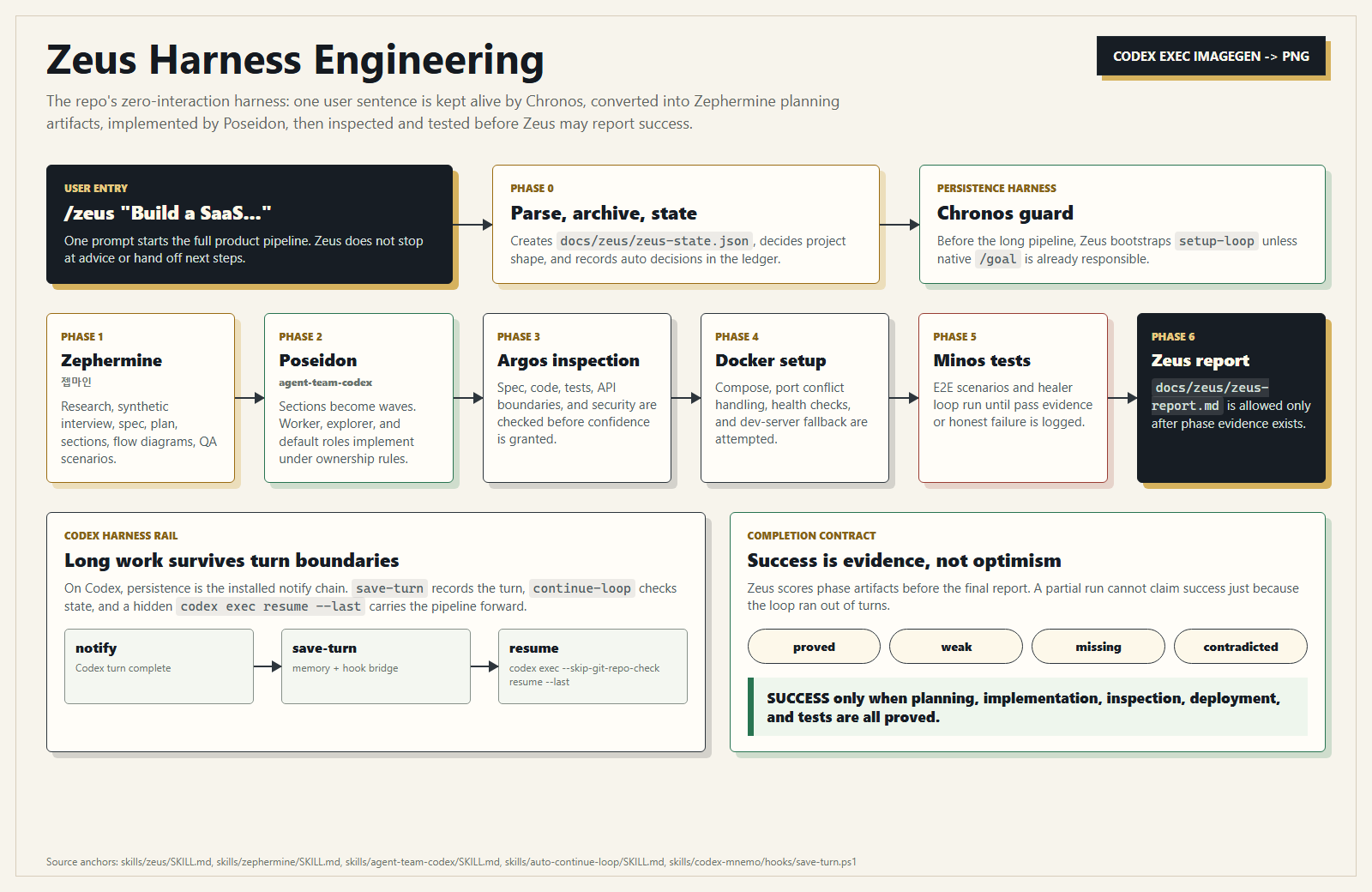
Task: Click the resume step box
Action: (593, 666)
